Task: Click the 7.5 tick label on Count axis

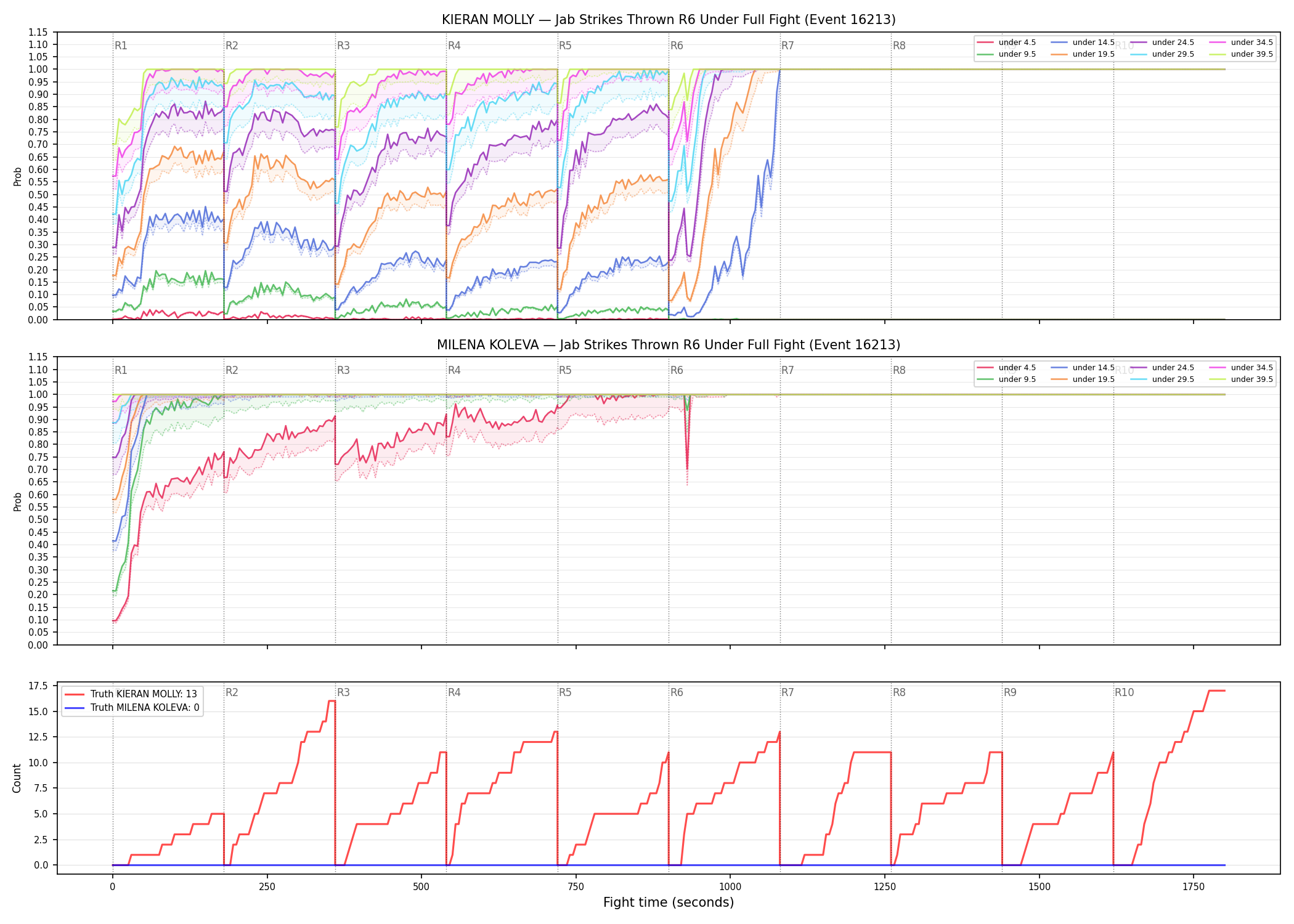Action: [41, 788]
